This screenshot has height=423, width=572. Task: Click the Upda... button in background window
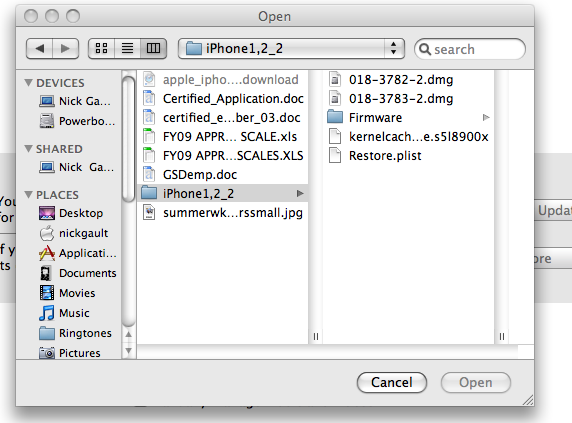coord(554,210)
